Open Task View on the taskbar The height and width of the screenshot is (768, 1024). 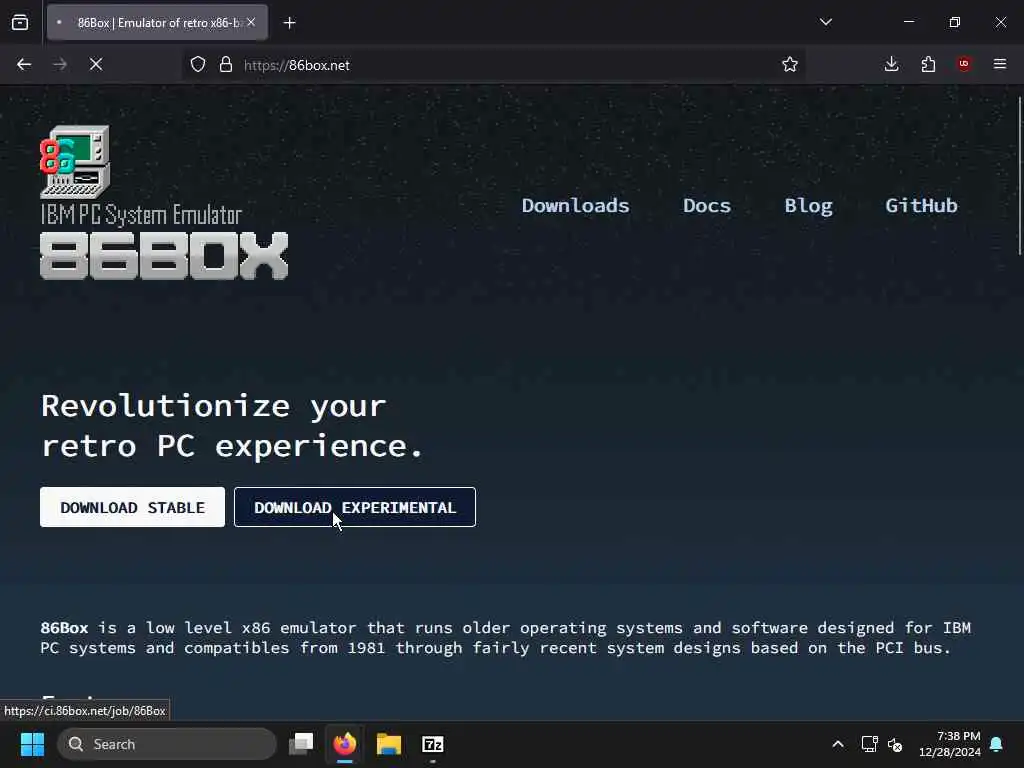301,744
